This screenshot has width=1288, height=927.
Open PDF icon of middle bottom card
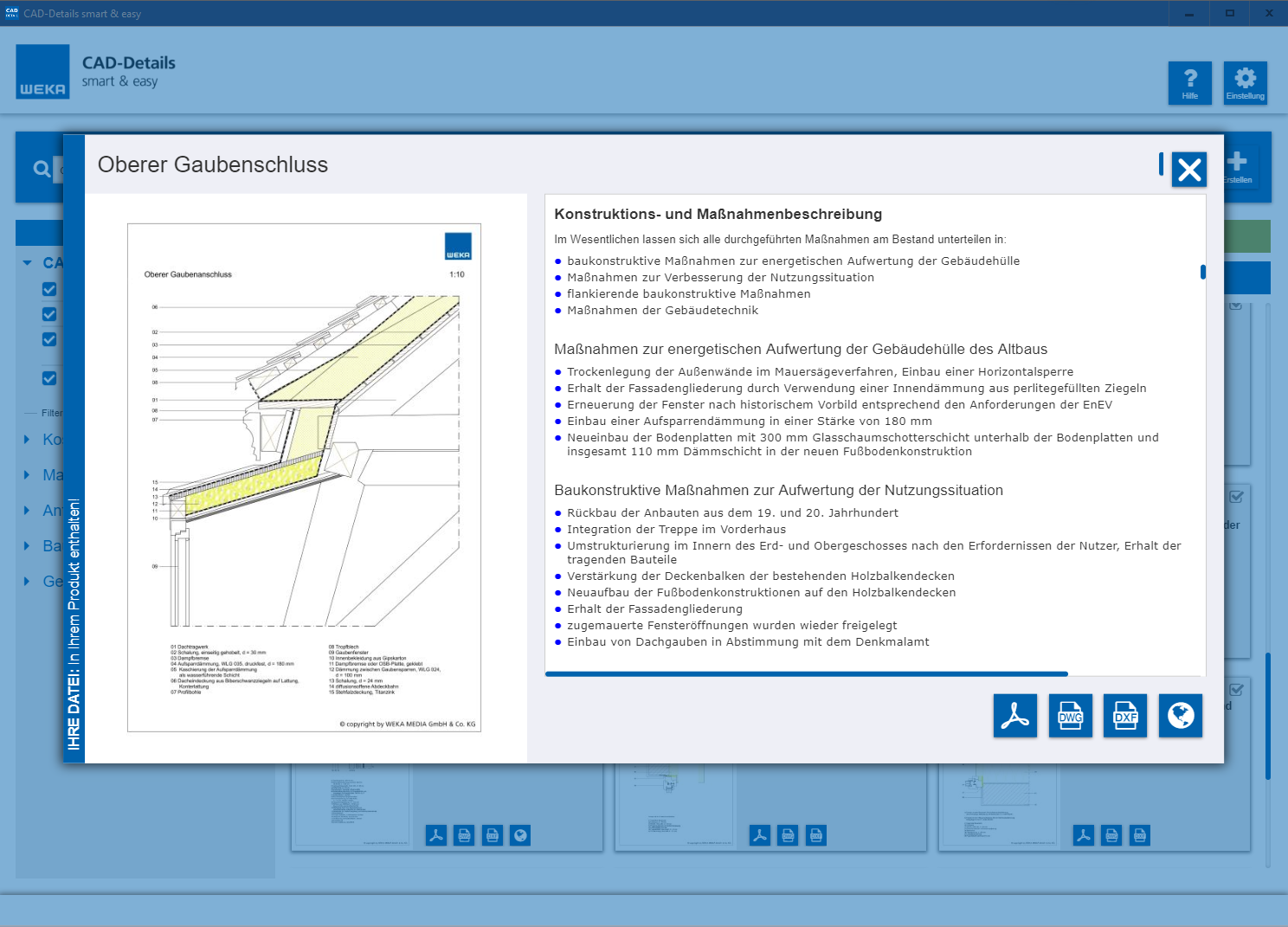click(760, 835)
